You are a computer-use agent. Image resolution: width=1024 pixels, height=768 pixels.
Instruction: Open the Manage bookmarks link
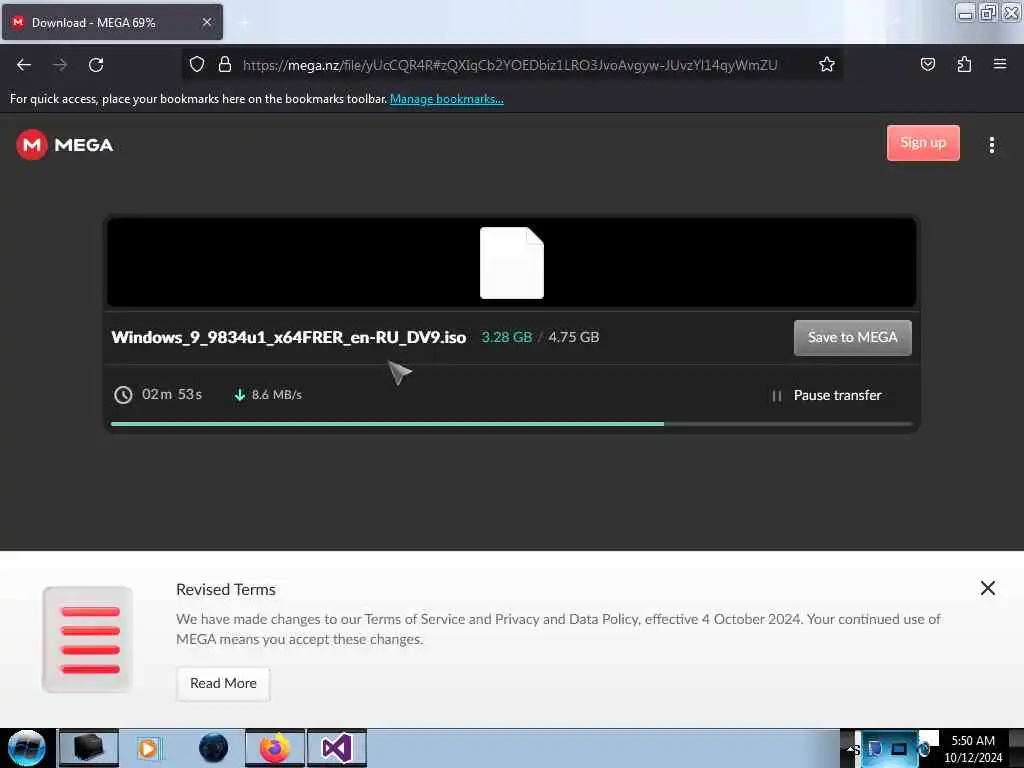(447, 99)
